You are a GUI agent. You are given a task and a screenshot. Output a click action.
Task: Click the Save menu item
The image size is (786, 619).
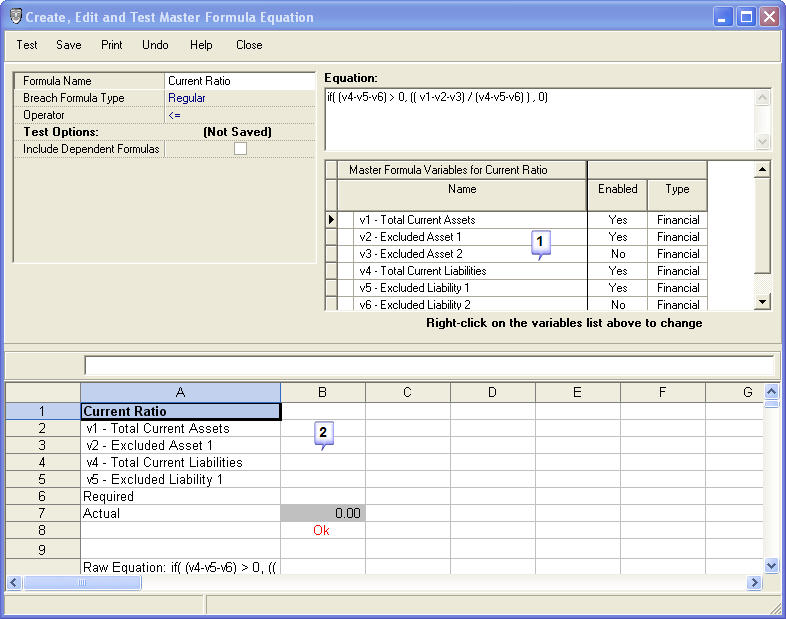(x=69, y=45)
